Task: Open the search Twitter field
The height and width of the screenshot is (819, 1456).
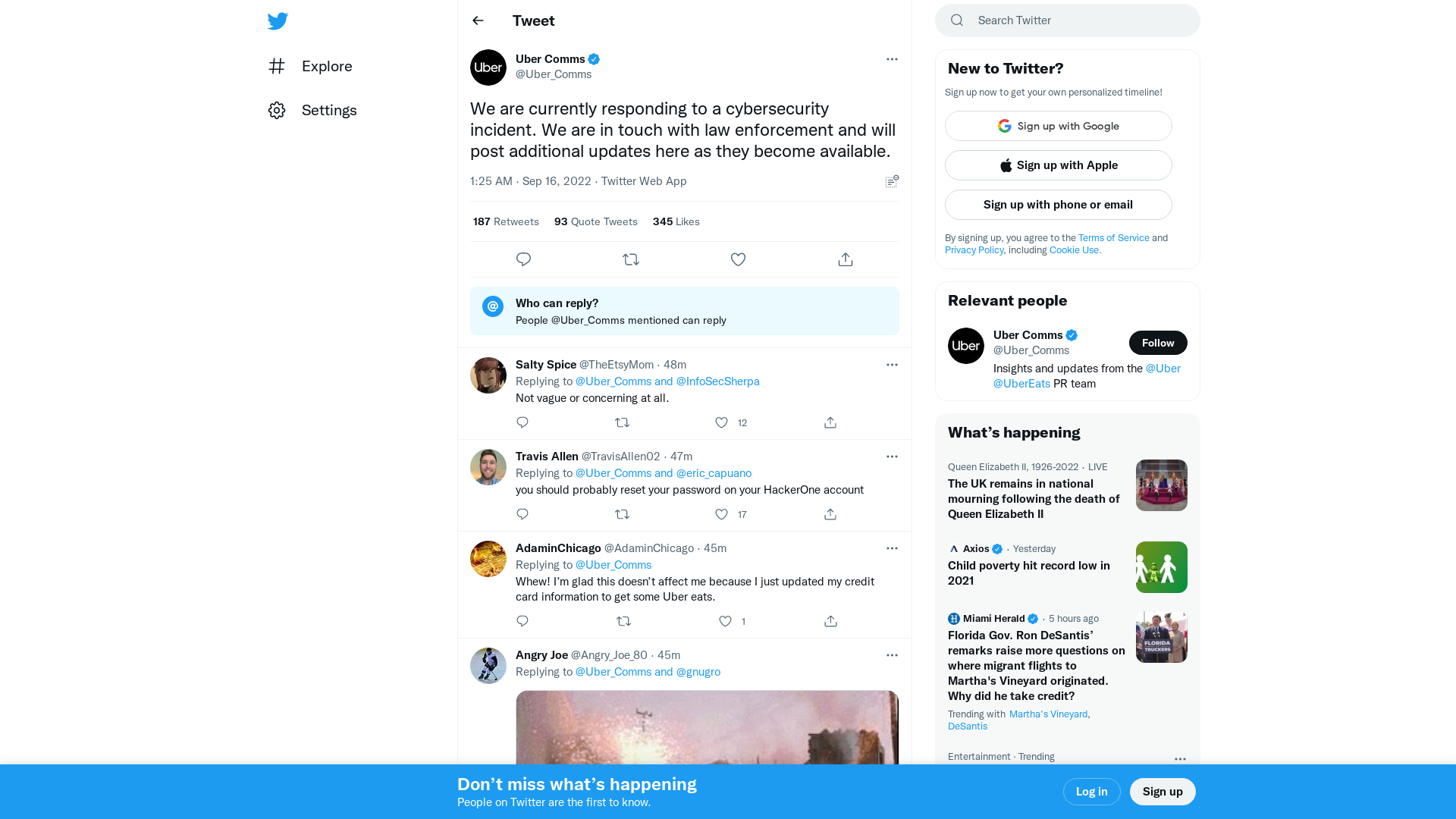Action: tap(1067, 20)
